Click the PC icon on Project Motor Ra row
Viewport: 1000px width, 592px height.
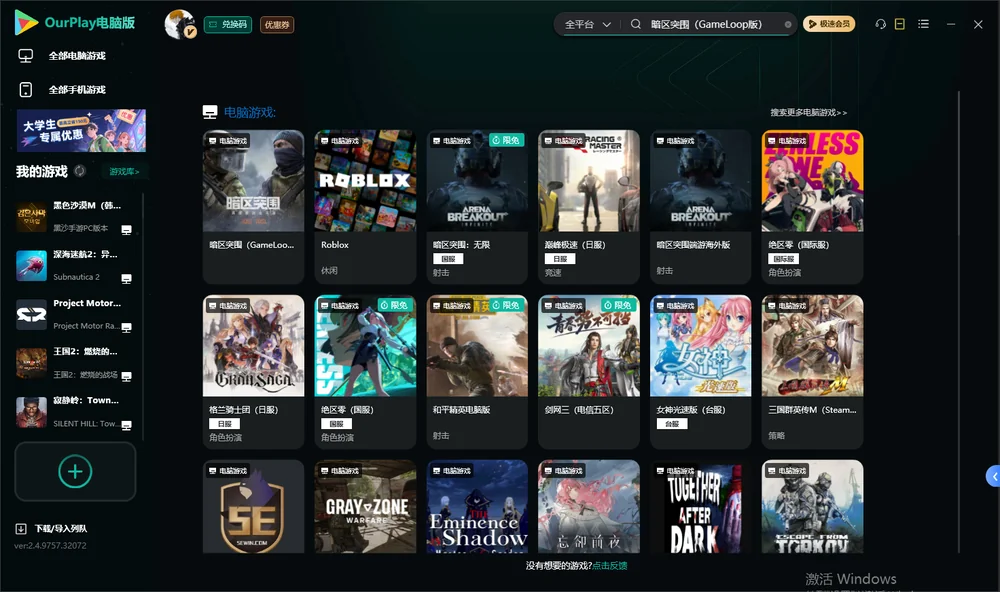(126, 327)
